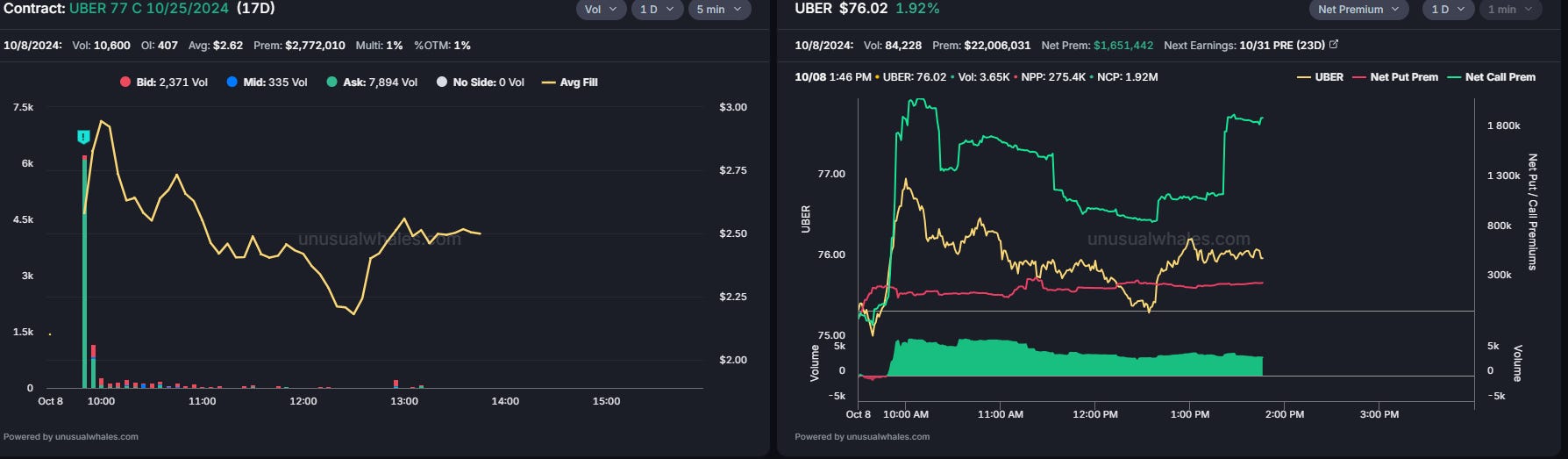
Task: Click Powered by unusualwhales.com under contract chart
Action: point(71,436)
